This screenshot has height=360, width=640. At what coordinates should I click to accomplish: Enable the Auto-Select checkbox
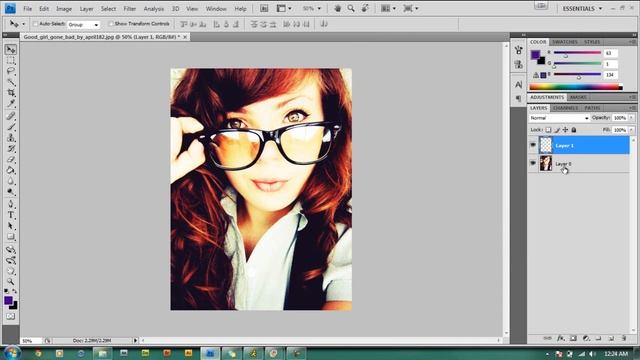35,24
